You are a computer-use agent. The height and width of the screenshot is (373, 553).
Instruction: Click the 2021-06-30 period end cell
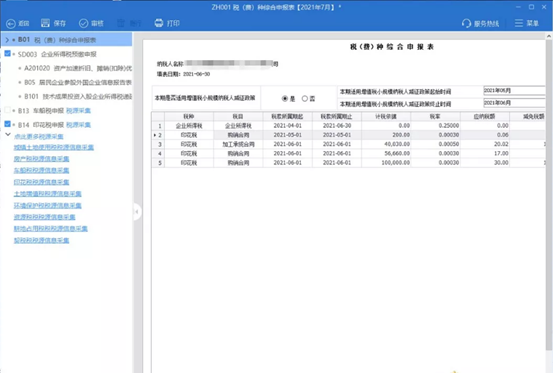(337, 126)
